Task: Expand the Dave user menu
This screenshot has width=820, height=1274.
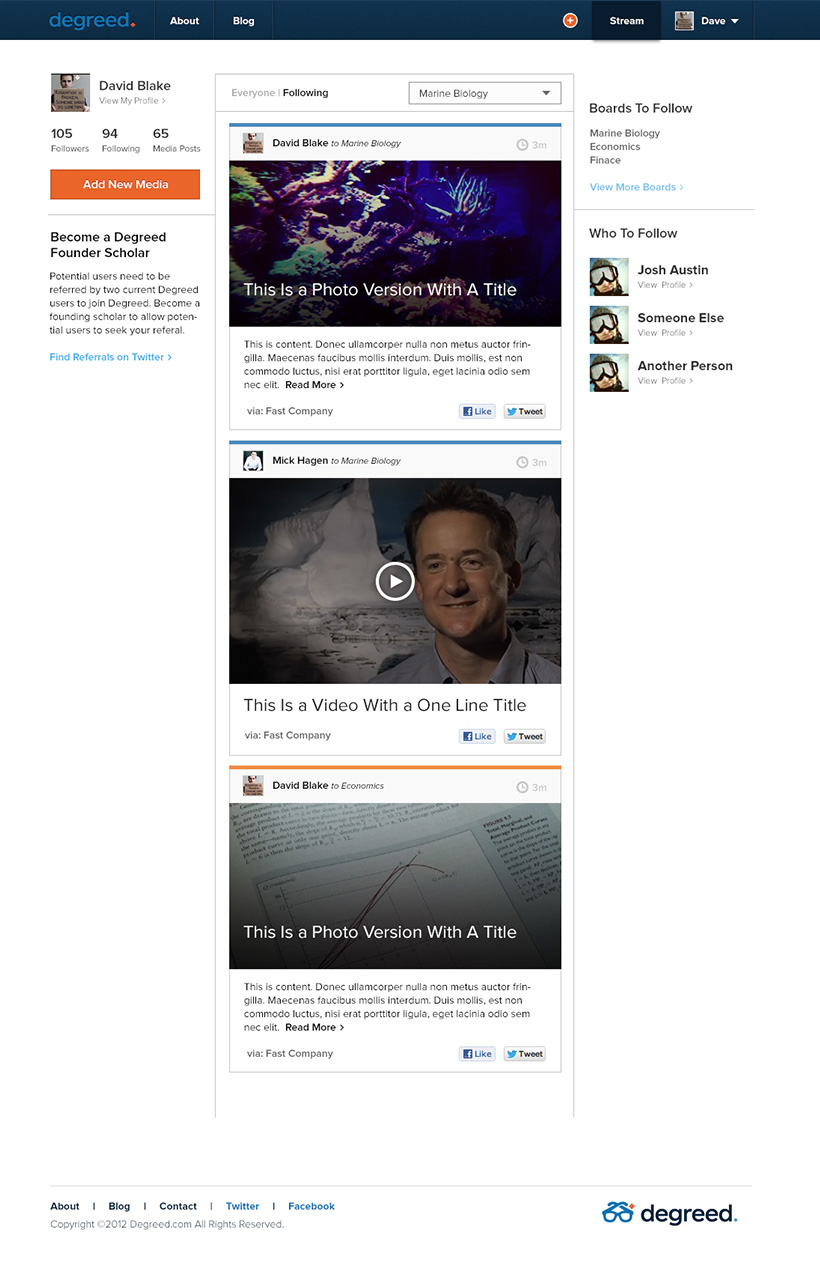Action: click(x=708, y=21)
